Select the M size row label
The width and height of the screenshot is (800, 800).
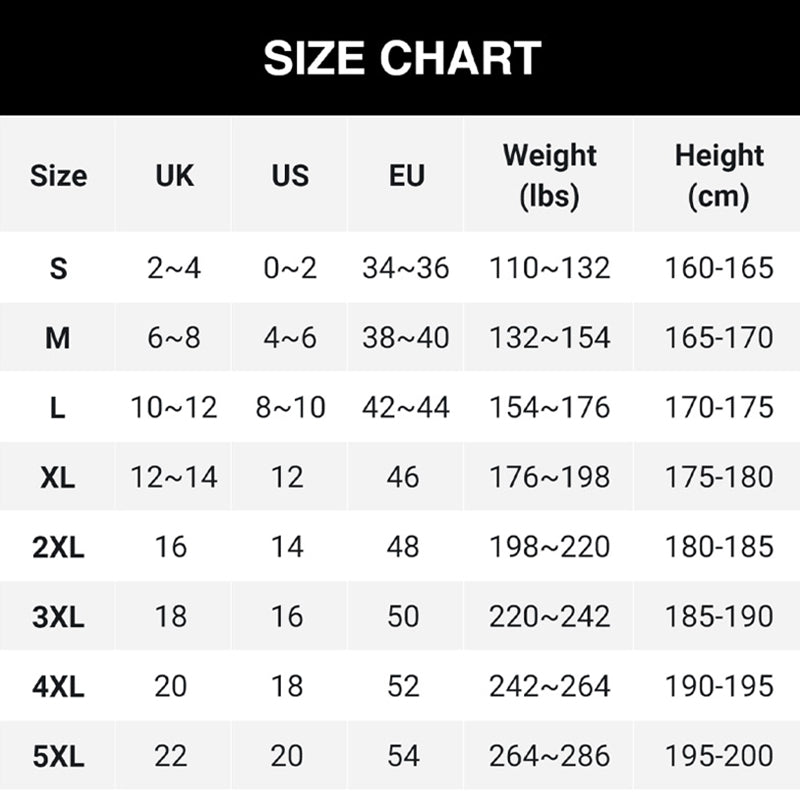point(58,338)
